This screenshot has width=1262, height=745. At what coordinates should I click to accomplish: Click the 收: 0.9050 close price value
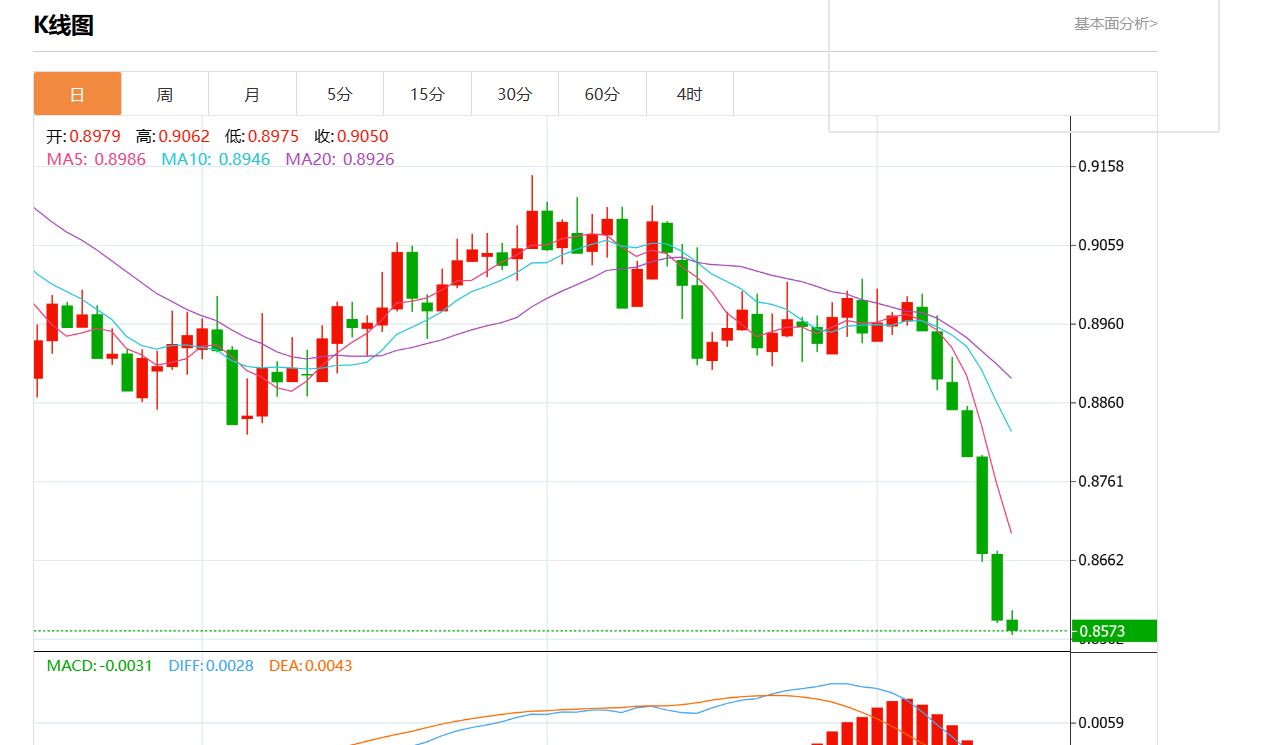point(351,136)
